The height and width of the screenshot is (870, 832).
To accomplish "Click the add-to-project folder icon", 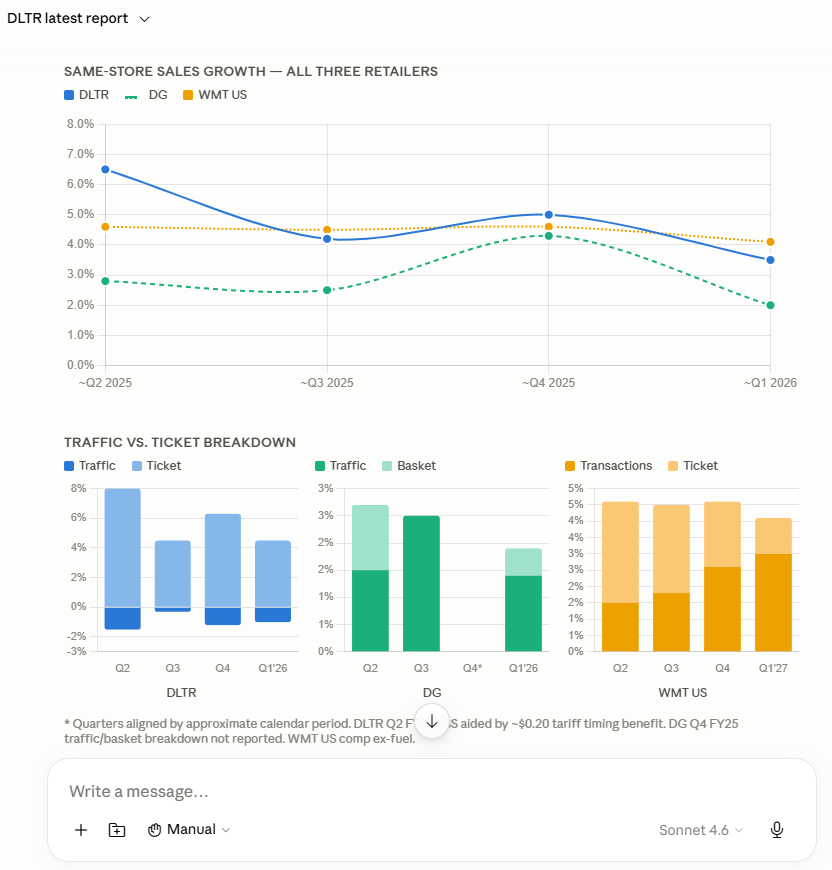I will [116, 829].
